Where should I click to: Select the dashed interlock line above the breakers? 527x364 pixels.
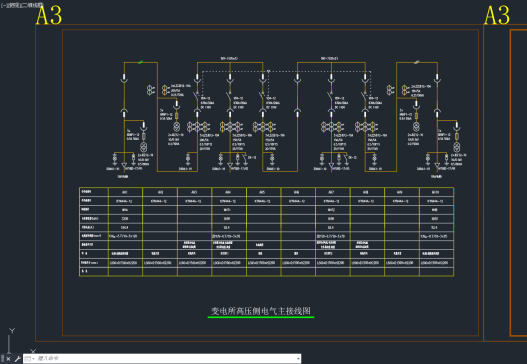point(286,71)
